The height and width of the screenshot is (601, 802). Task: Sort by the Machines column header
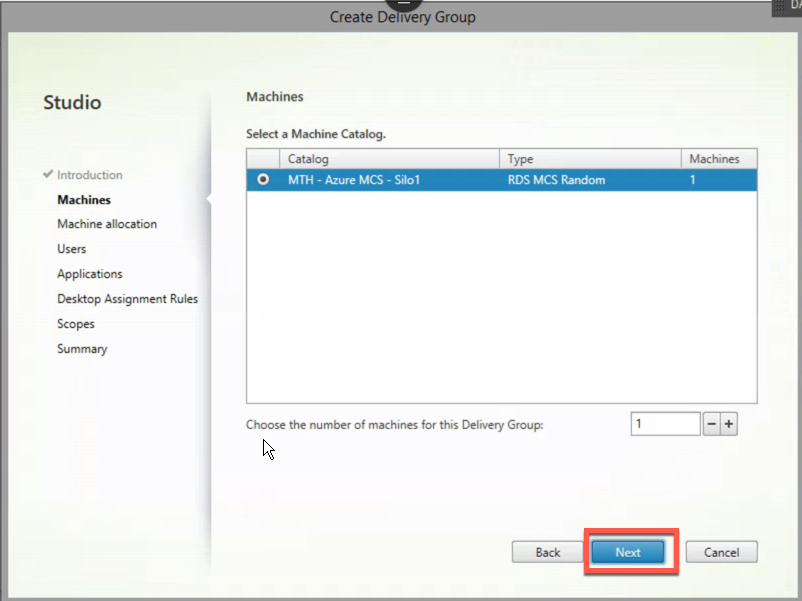pyautogui.click(x=719, y=159)
